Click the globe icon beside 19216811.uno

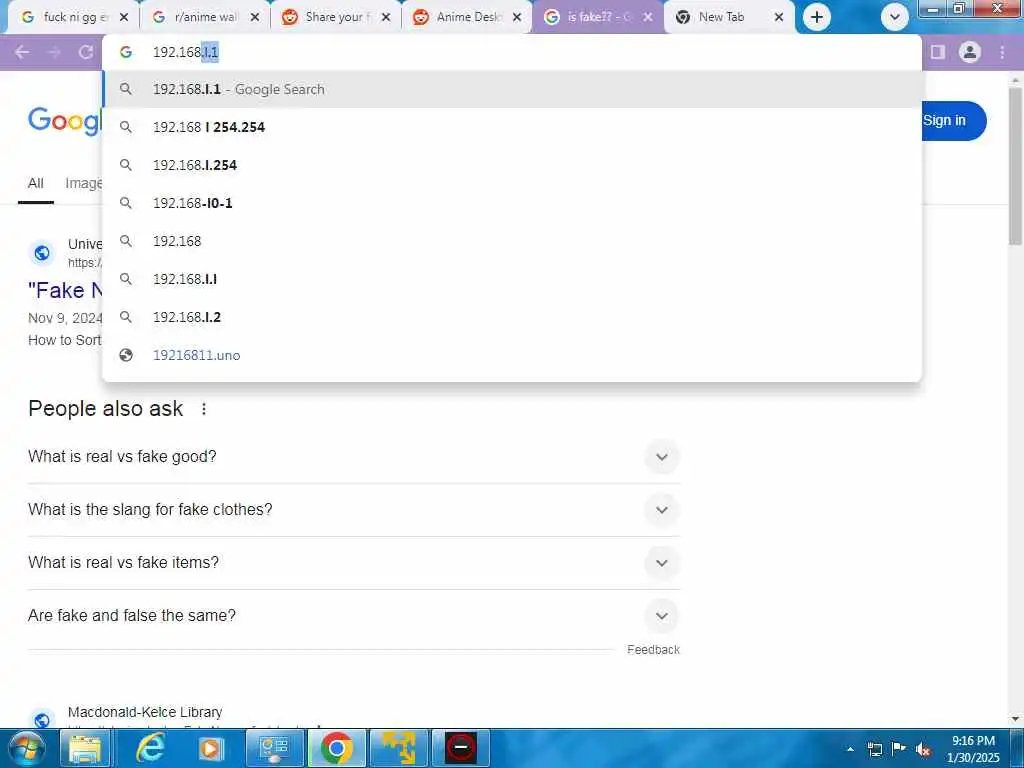[x=126, y=355]
